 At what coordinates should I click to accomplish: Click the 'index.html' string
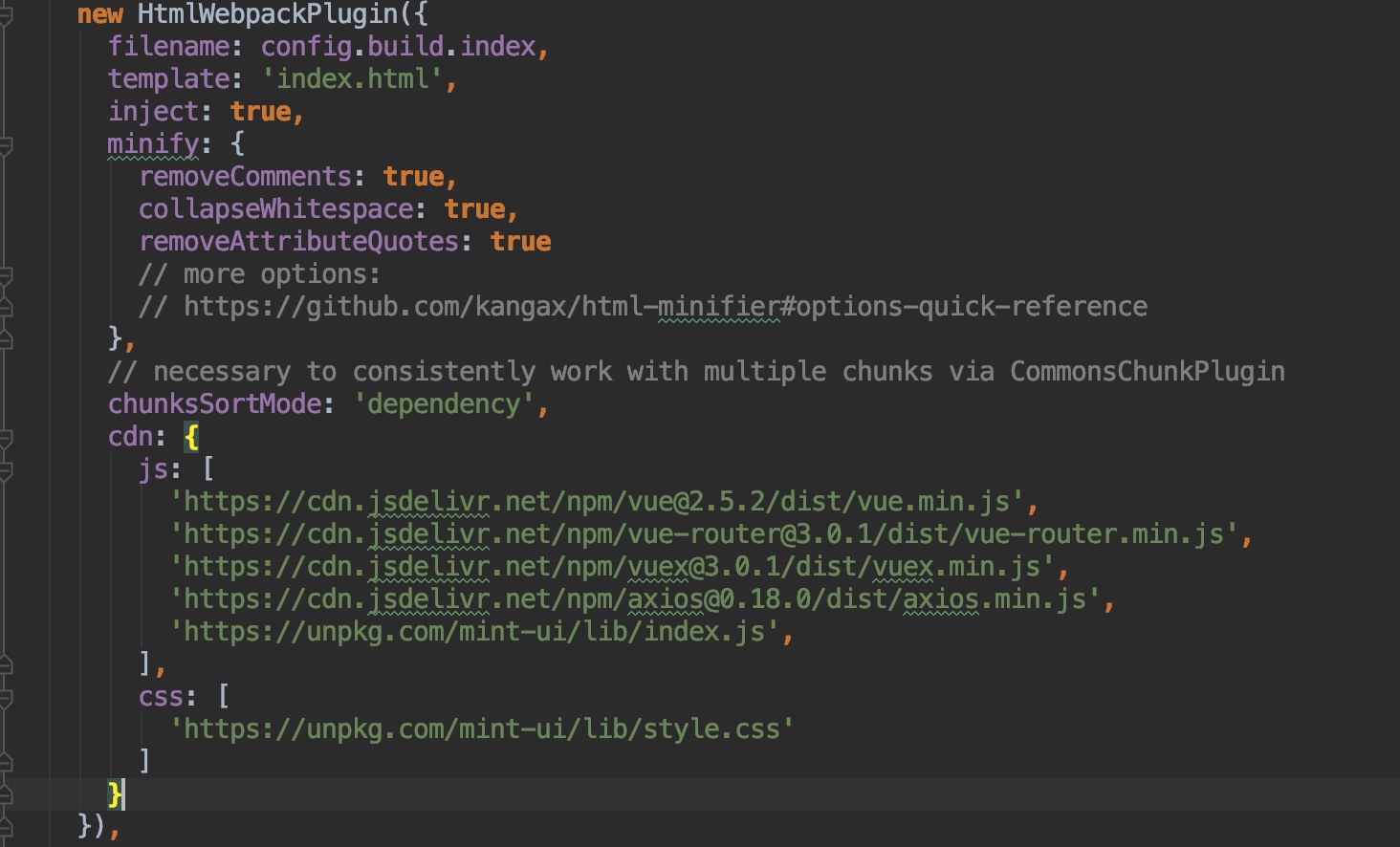click(352, 78)
